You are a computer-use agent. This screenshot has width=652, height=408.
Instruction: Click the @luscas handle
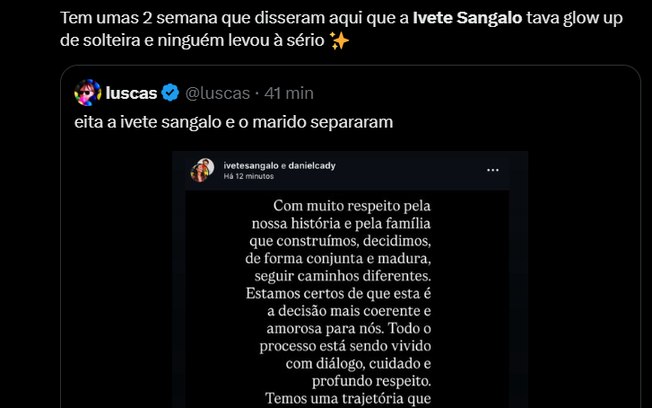click(215, 93)
